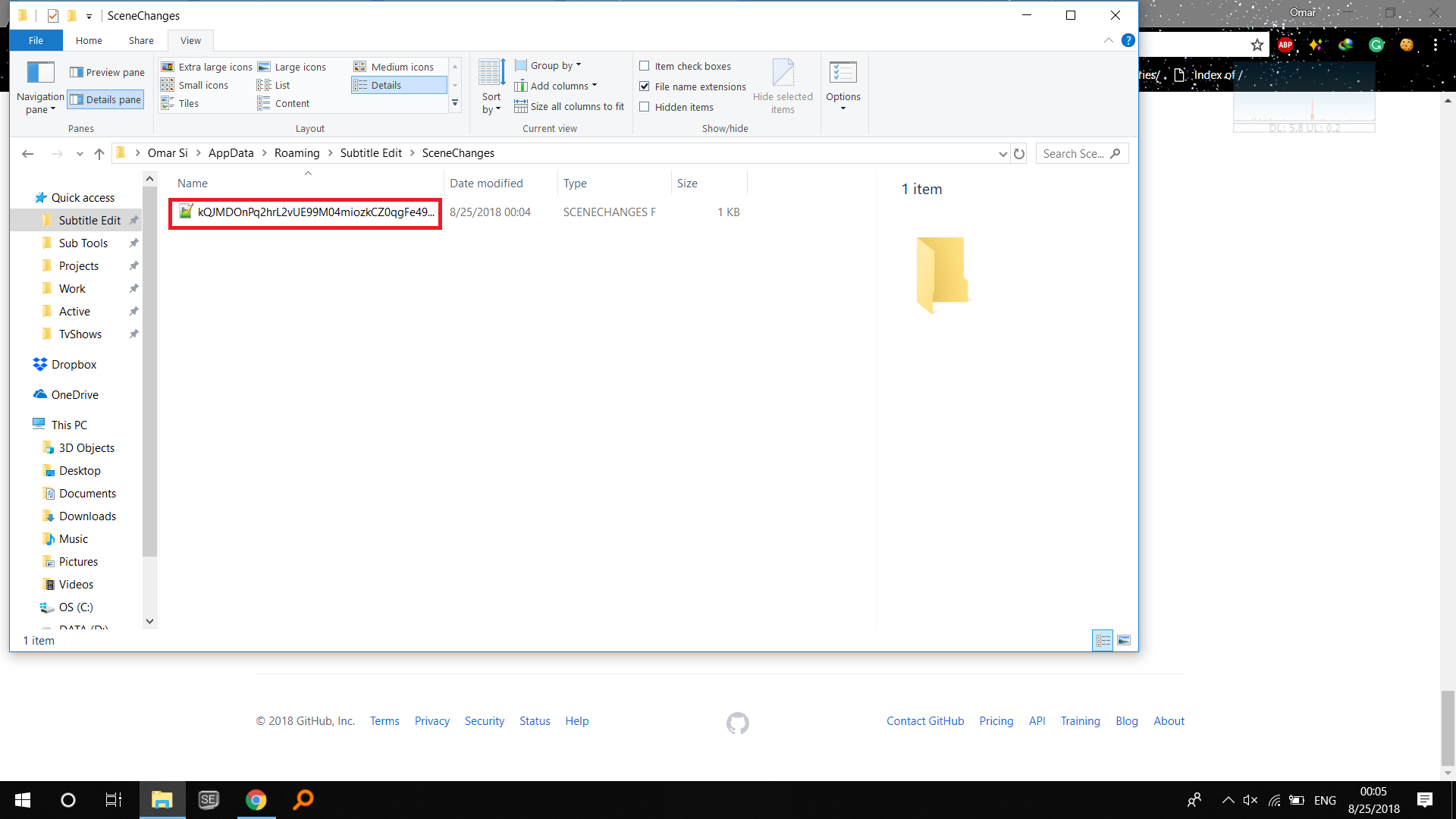This screenshot has height=819, width=1456.
Task: Open the address bar history dropdown
Action: click(x=1003, y=153)
